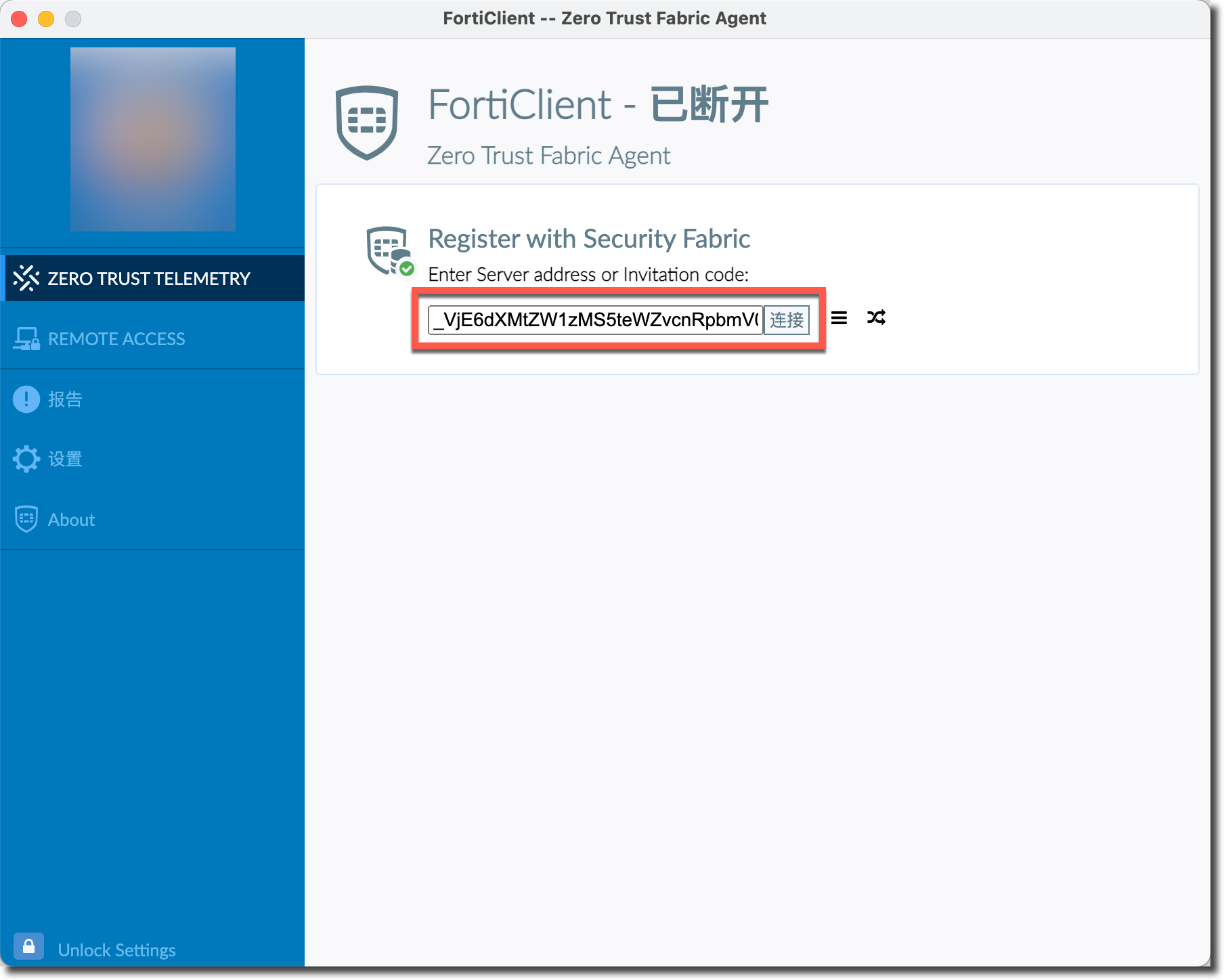This screenshot has height=980, width=1224.
Task: Click the padlock icon for Unlock Settings
Action: (x=28, y=946)
